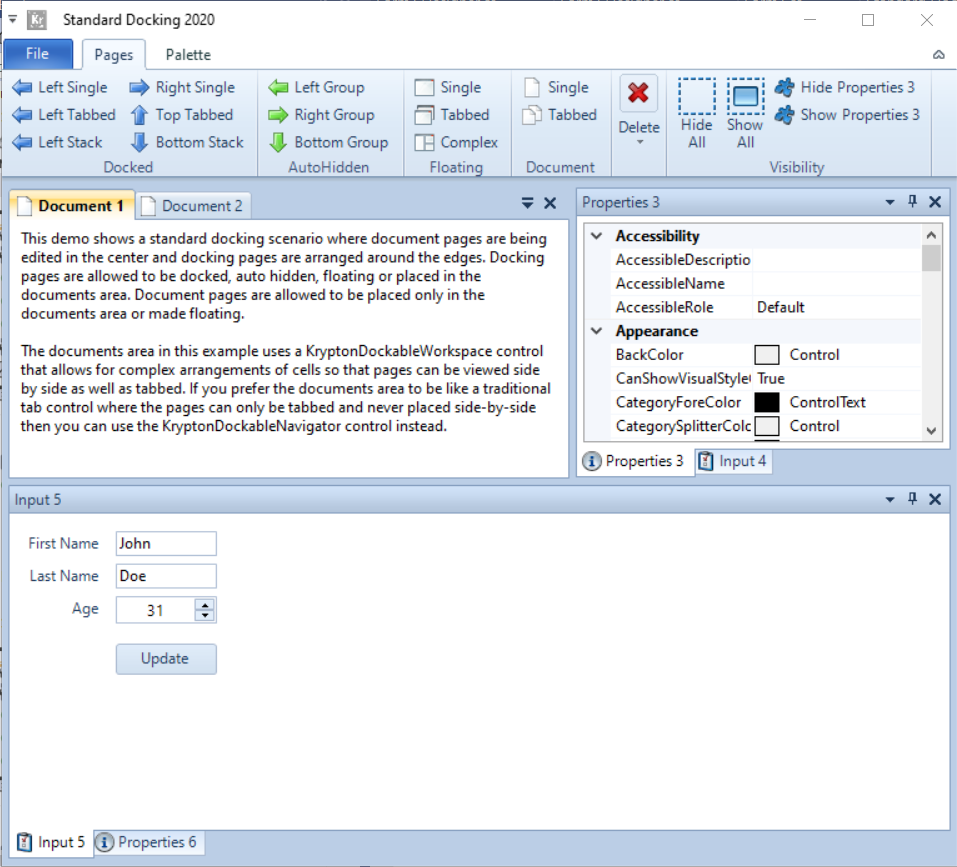Add an auto-hidden Bottom Group
957x867 pixels.
click(328, 142)
